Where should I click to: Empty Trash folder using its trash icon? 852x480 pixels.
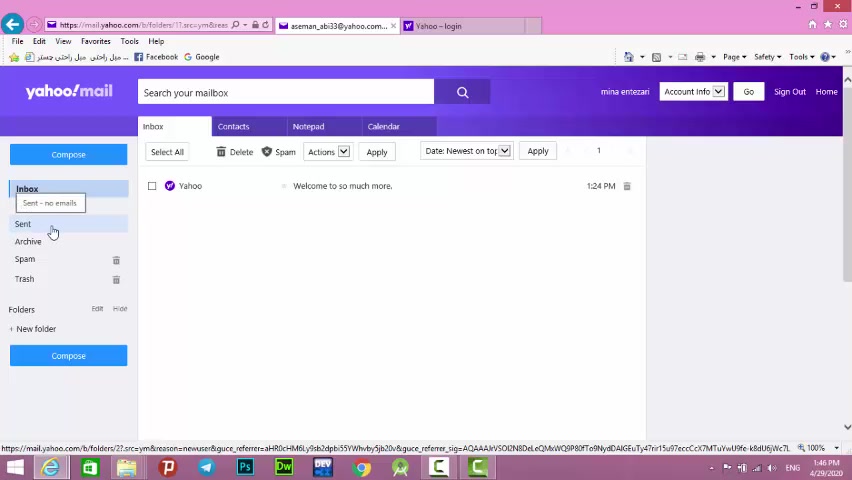116,279
